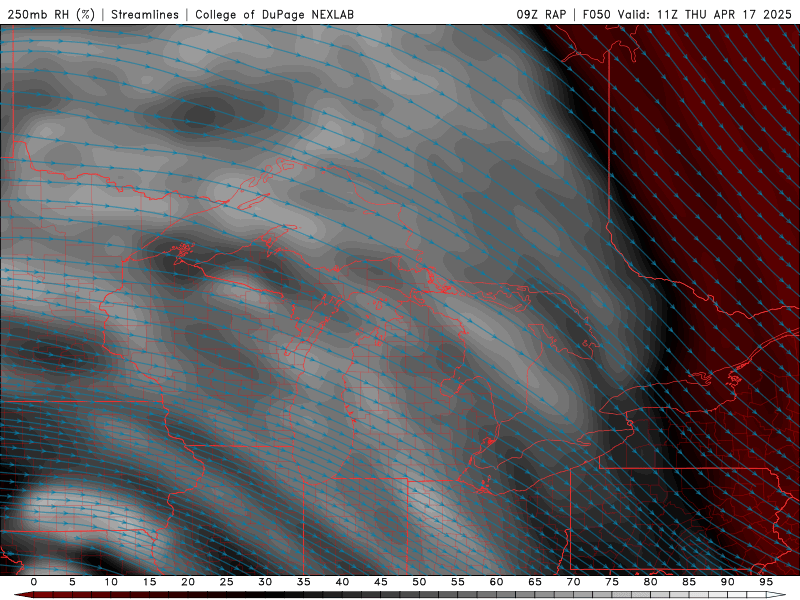Click the white right-end arrow of color bar

[x=776, y=595]
